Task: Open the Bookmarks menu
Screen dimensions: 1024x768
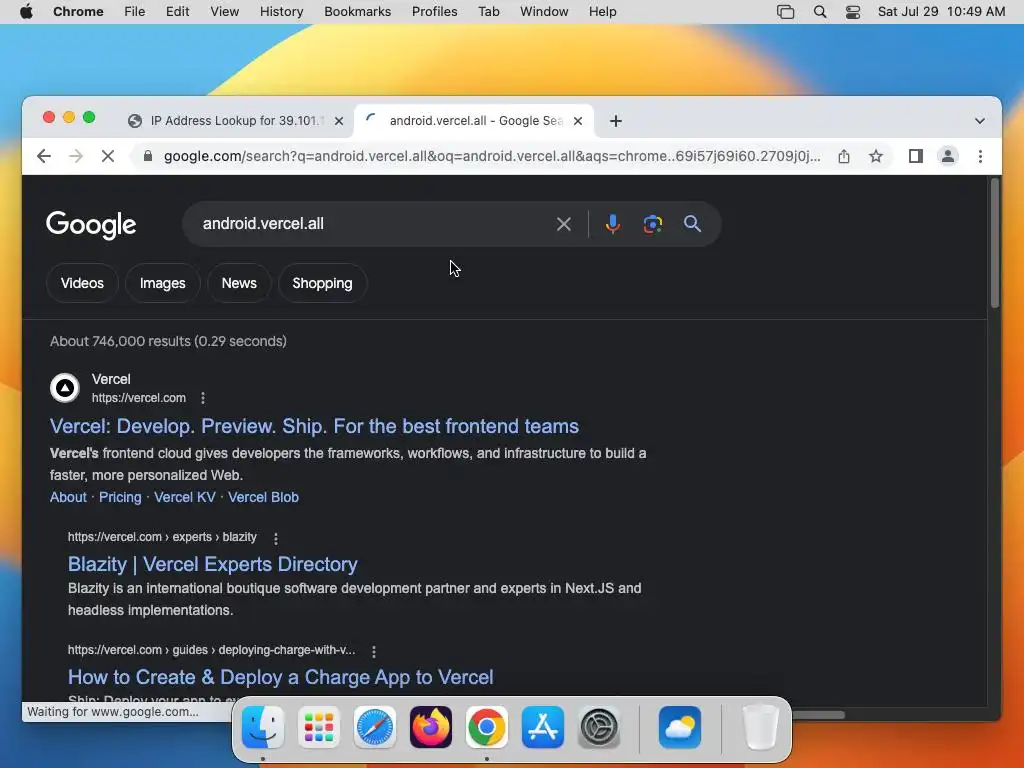Action: point(357,12)
